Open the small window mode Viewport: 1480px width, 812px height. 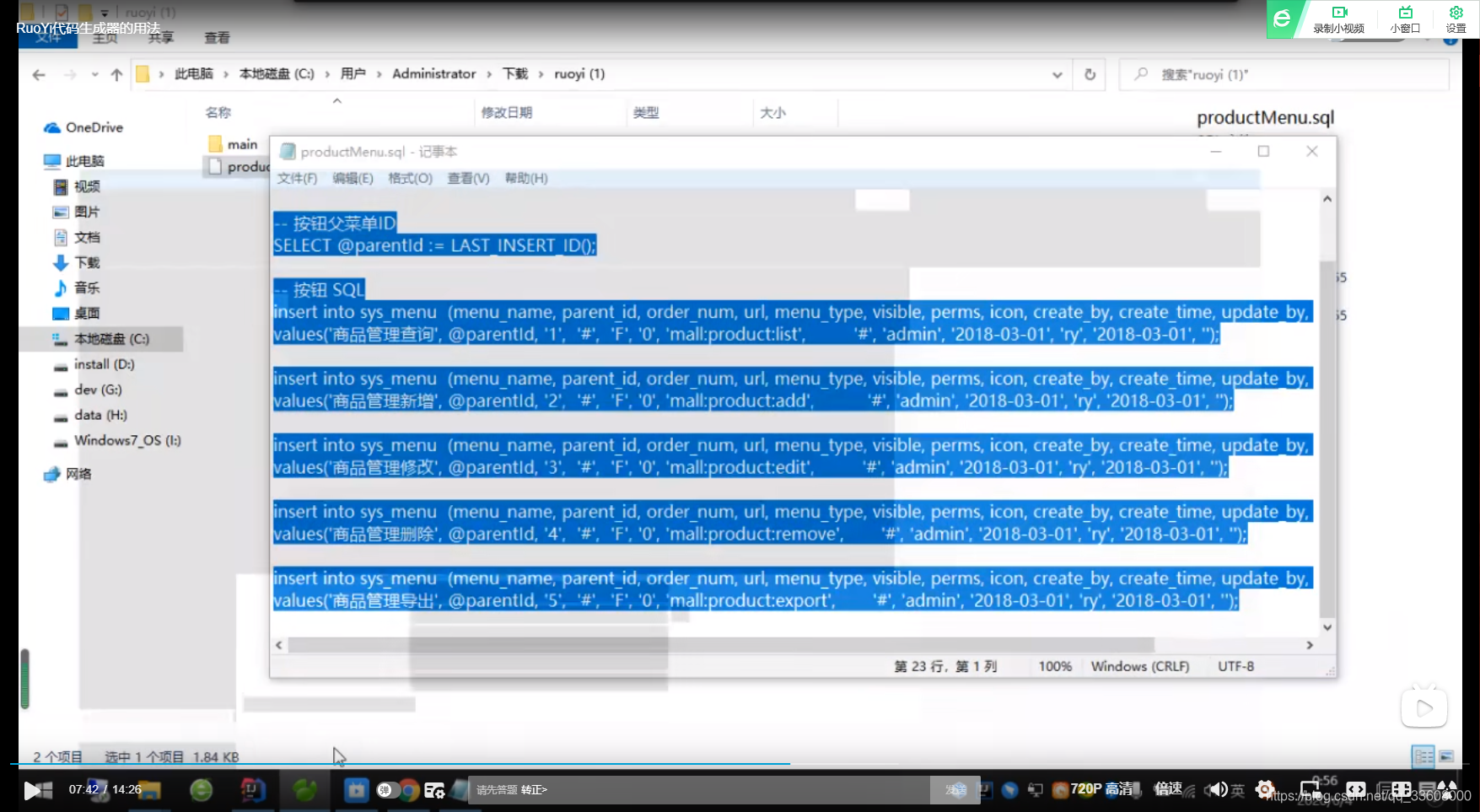(1406, 19)
